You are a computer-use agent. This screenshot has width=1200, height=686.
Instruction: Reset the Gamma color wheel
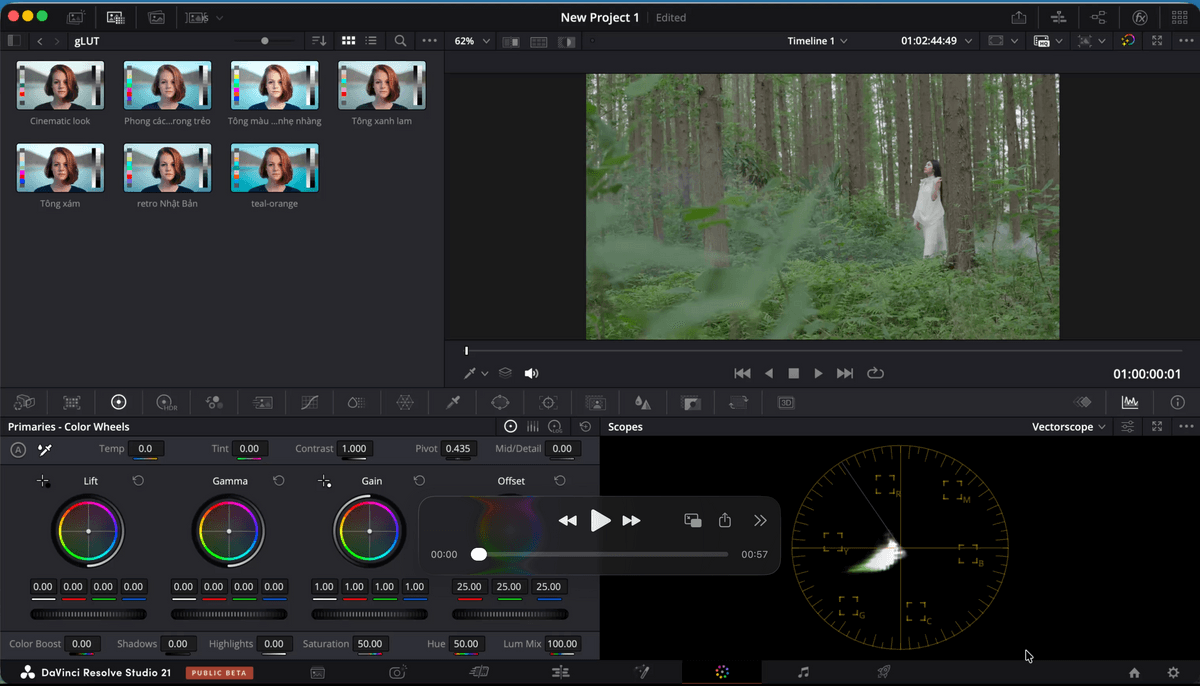279,481
